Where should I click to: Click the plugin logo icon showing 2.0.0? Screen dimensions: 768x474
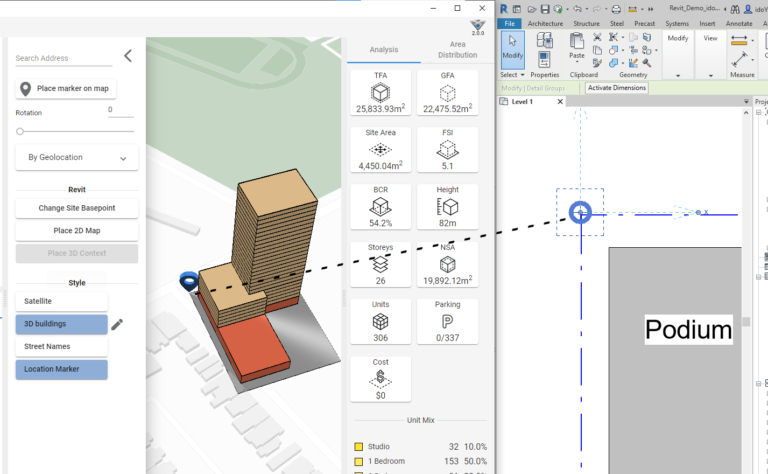point(478,27)
